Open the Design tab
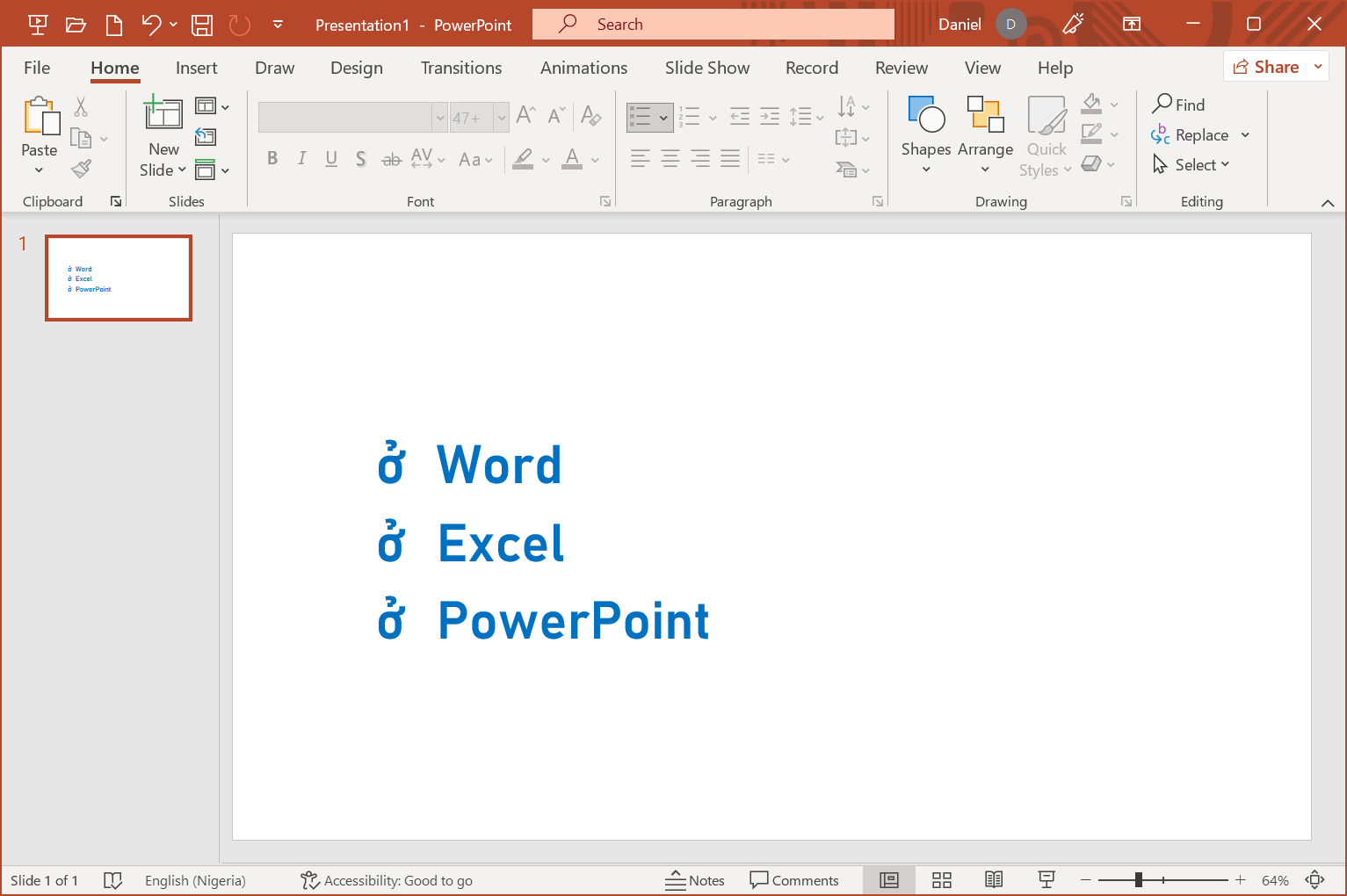 (x=356, y=68)
